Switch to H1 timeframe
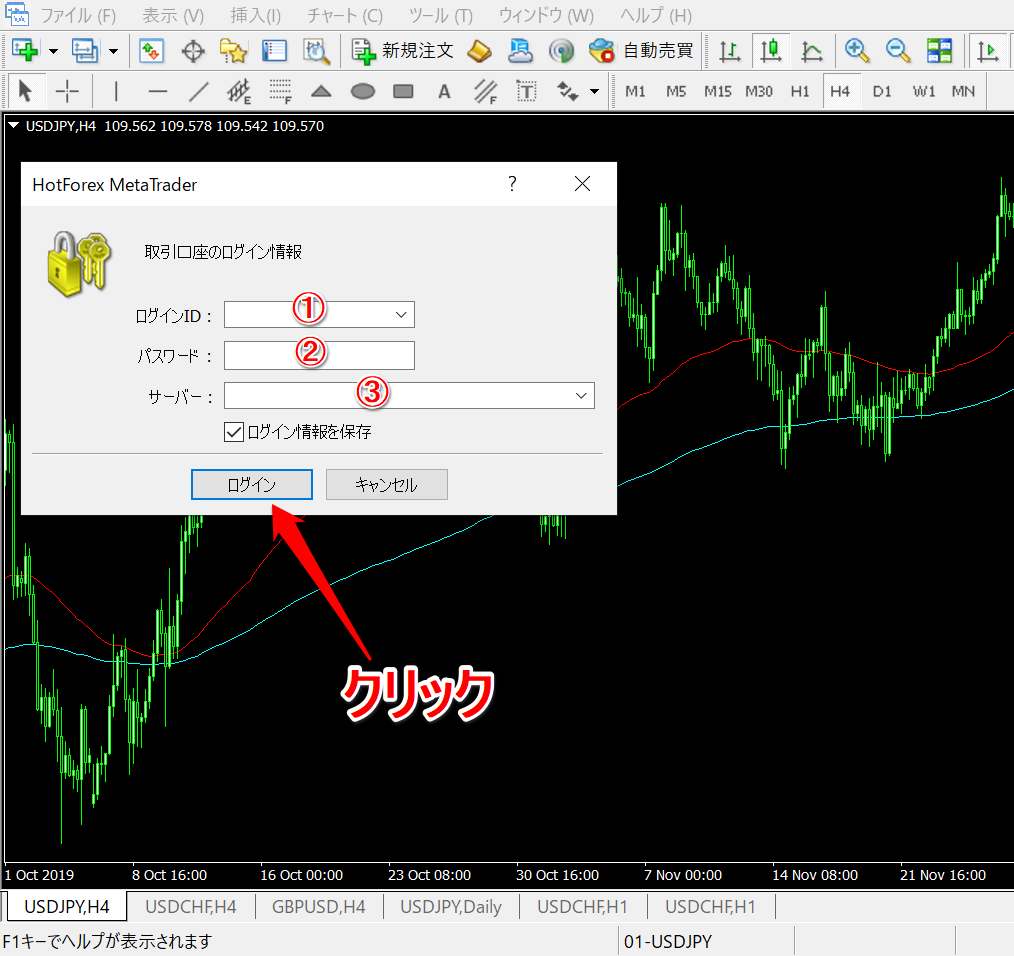The width and height of the screenshot is (1014, 956). click(800, 91)
